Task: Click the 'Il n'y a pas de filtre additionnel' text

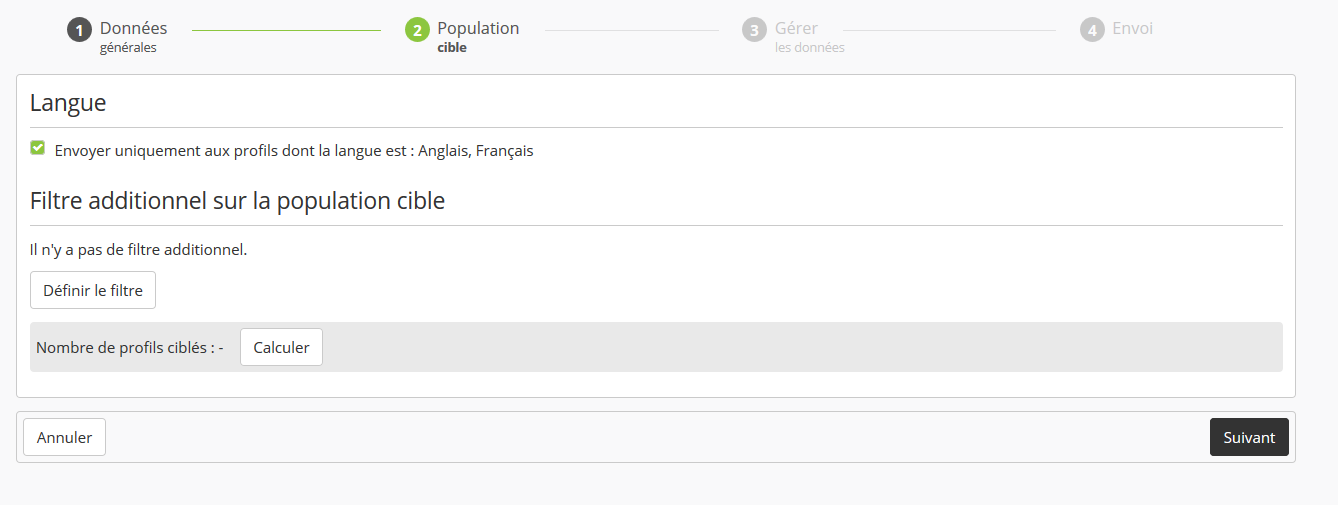Action: click(138, 249)
